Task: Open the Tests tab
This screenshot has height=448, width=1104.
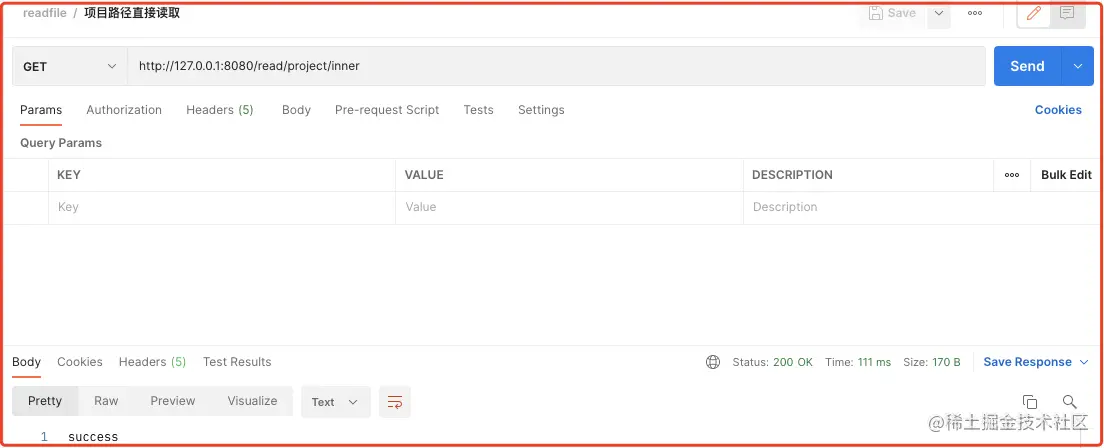Action: click(x=479, y=110)
